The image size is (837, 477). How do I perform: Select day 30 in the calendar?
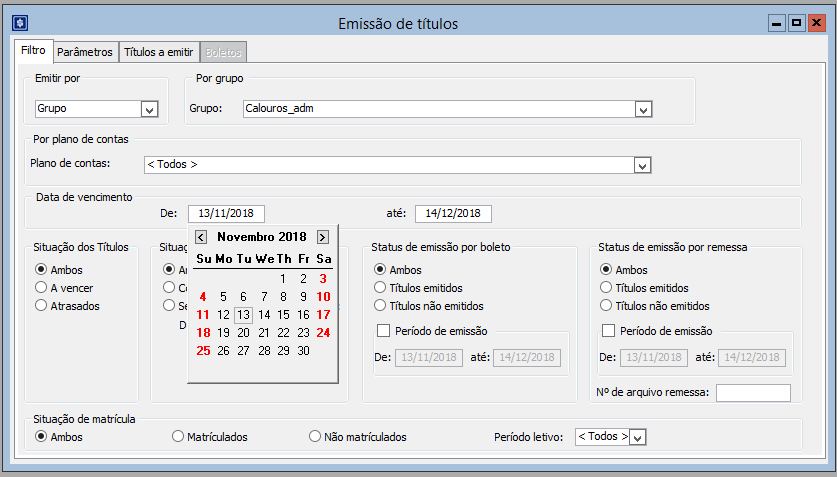(303, 350)
